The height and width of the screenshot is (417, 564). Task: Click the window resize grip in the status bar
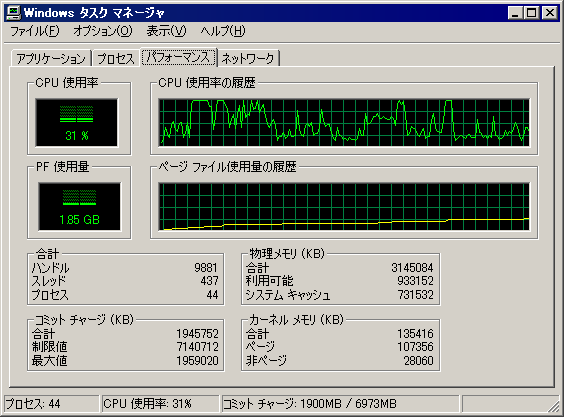point(553,406)
